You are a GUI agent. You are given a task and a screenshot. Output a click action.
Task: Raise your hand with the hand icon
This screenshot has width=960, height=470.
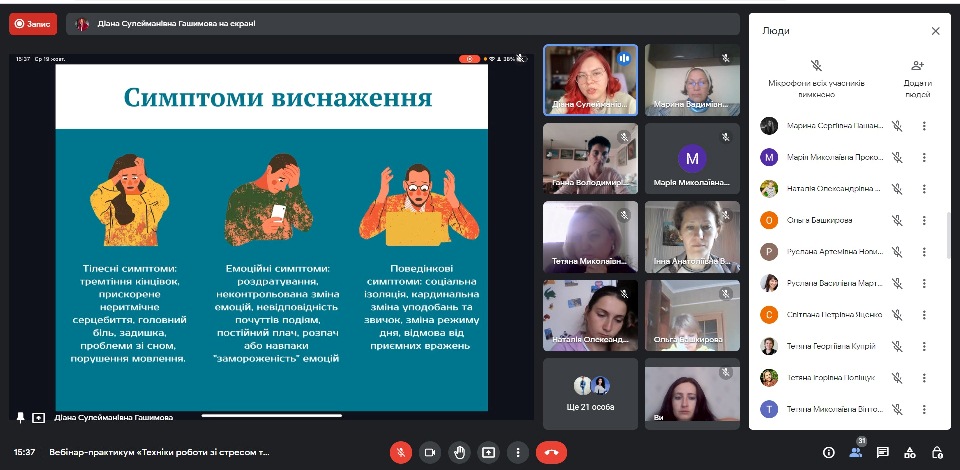click(459, 452)
